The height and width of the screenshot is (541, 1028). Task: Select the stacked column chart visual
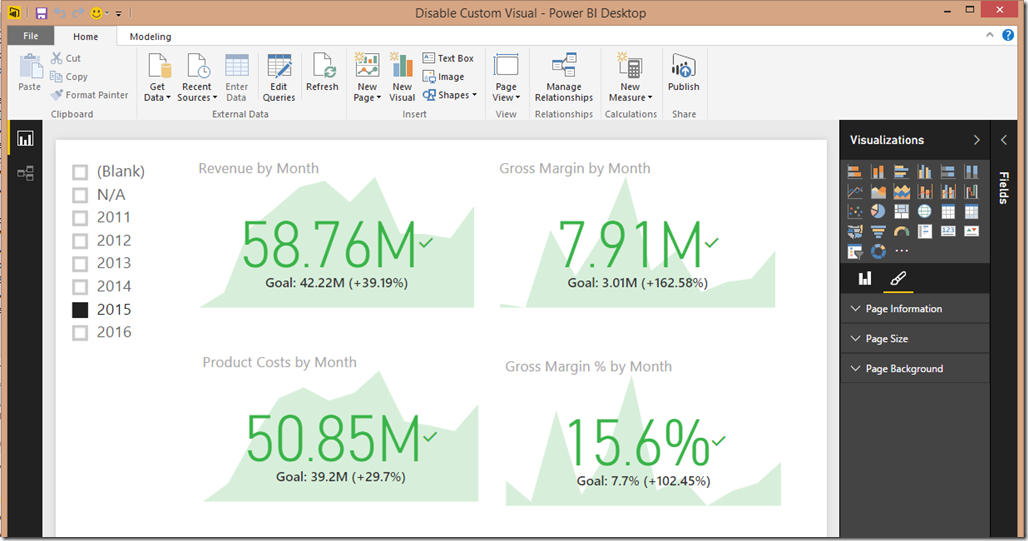(878, 172)
